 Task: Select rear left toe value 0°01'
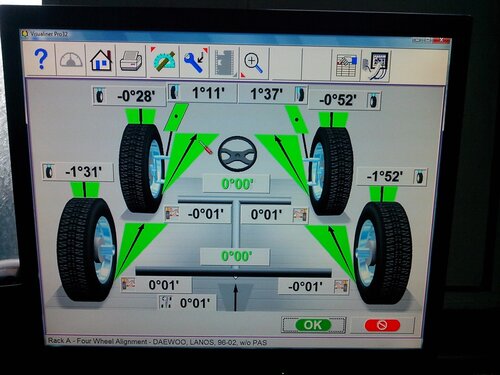pyautogui.click(x=164, y=285)
